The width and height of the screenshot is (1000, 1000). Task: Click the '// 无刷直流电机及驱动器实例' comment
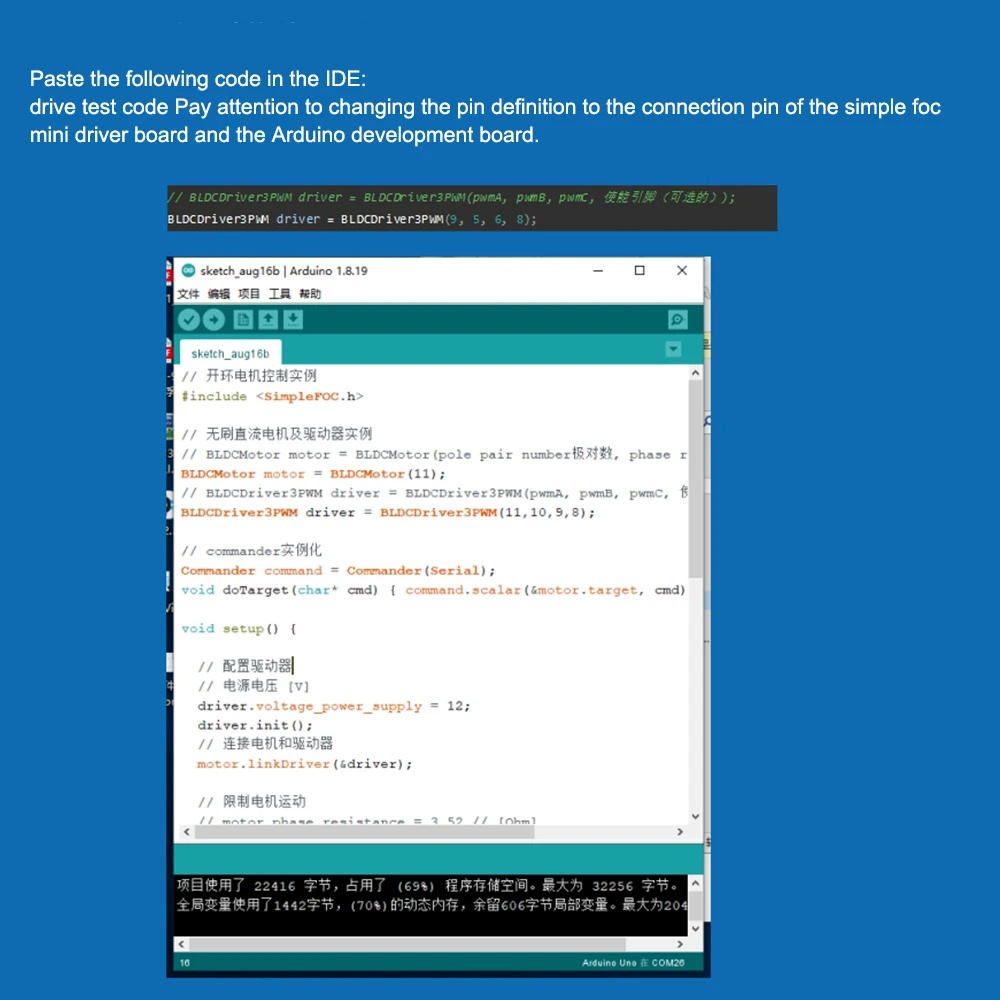point(277,434)
